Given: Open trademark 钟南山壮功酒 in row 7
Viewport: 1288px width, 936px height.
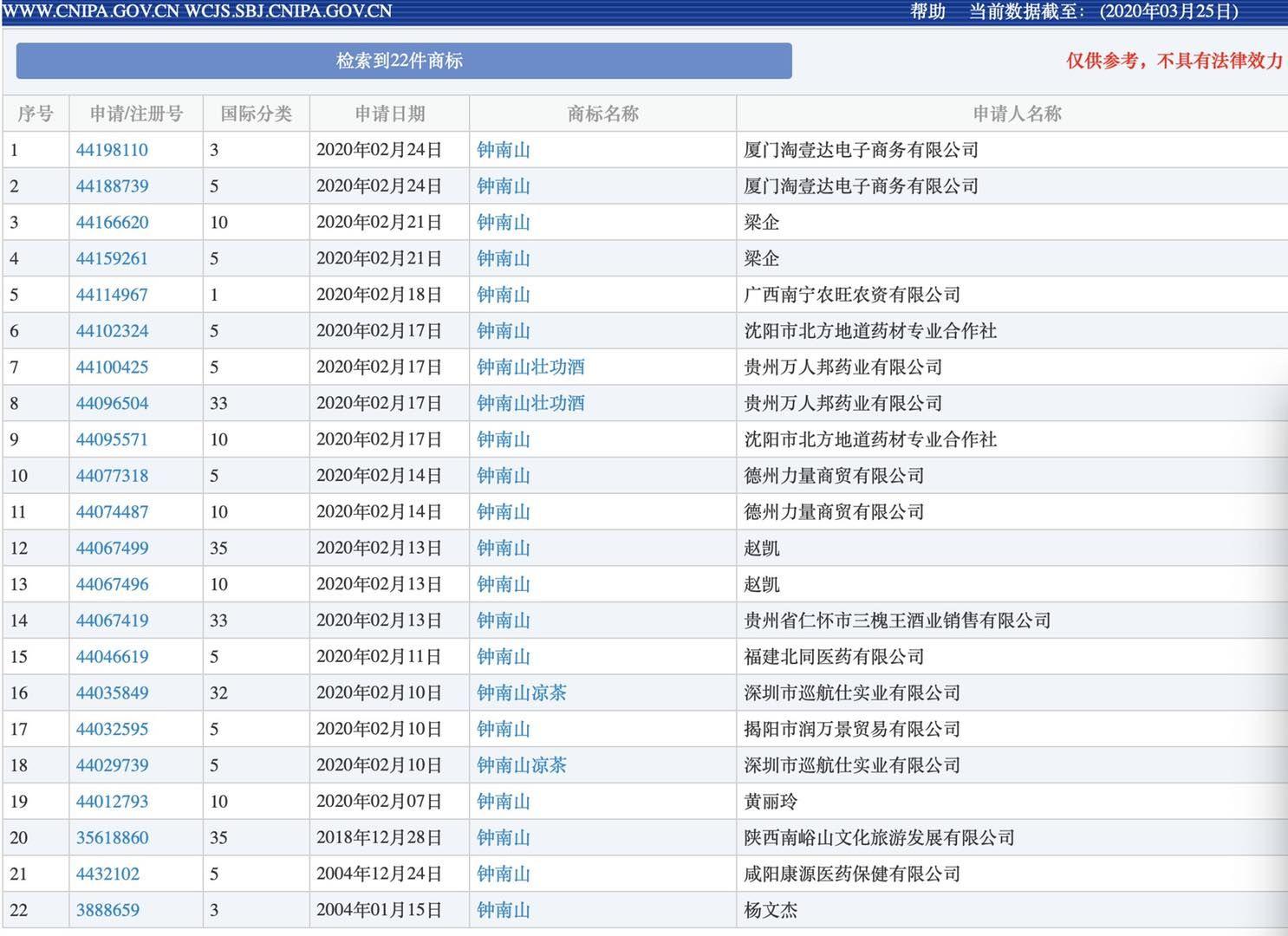Looking at the screenshot, I should point(530,367).
